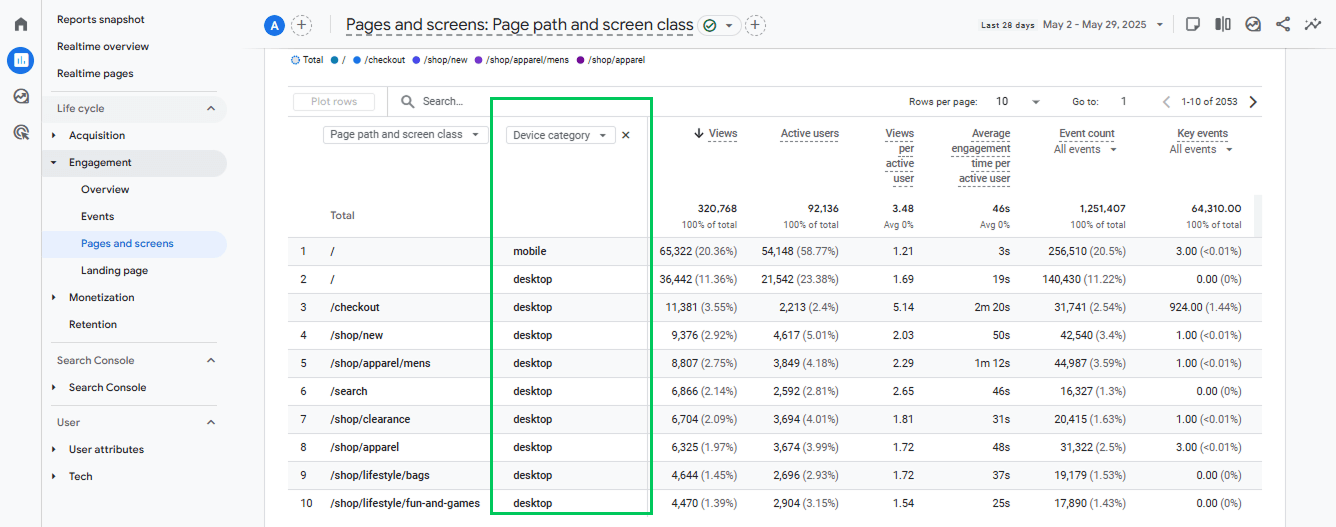Sort by the Event count column header
Image resolution: width=1336 pixels, height=527 pixels.
[x=1087, y=133]
